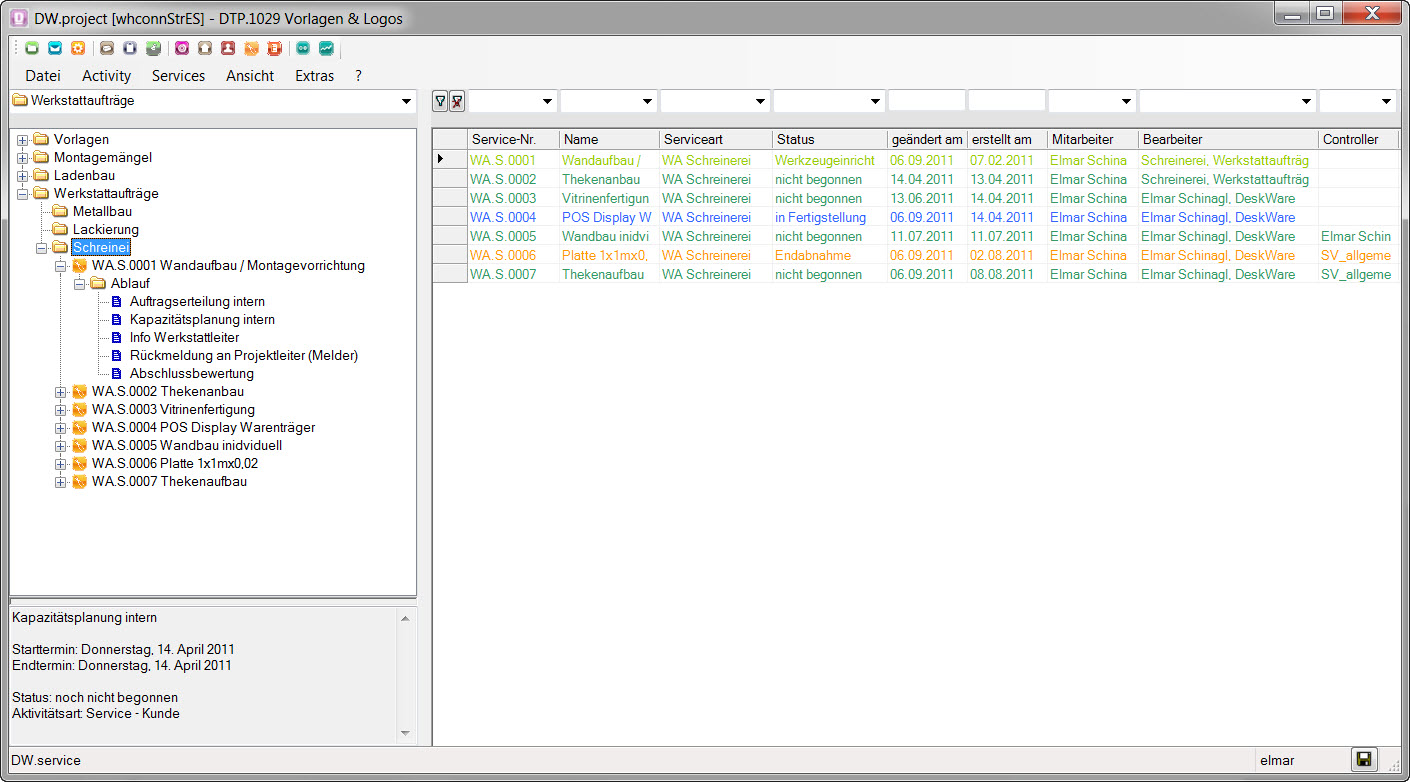
Task: Open the blue mail envelope toolbar icon
Action: click(55, 48)
